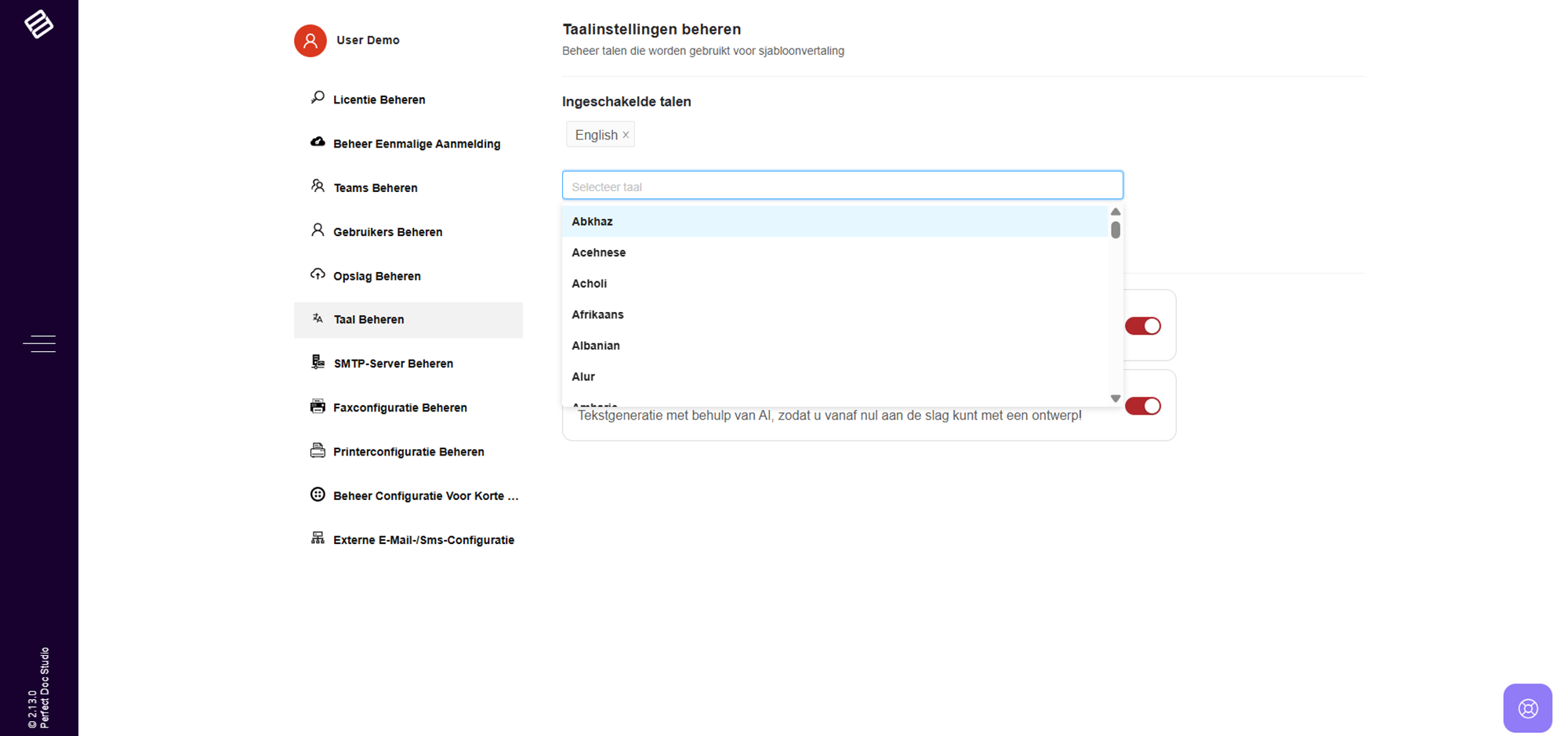Open Externe E-Mail-/Sms-Configuratie page
This screenshot has height=736, width=1568.
click(423, 540)
